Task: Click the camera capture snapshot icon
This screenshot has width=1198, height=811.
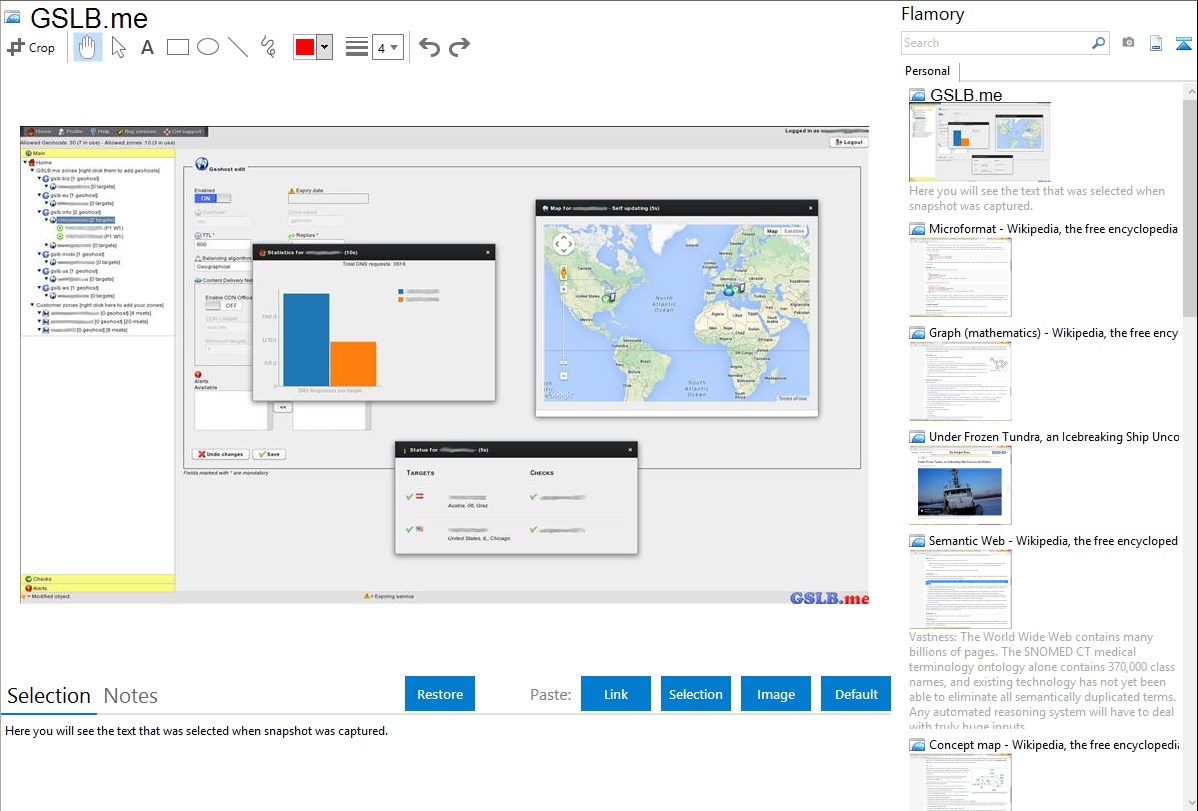Action: click(x=1128, y=43)
